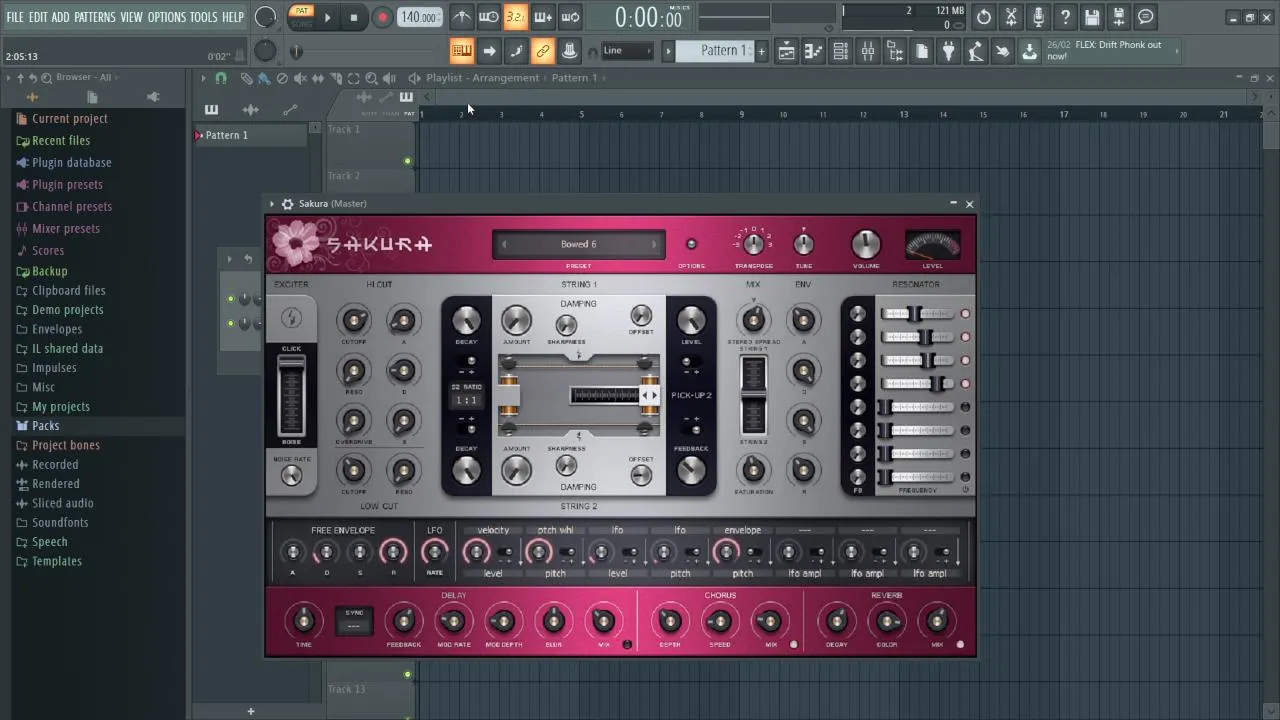Image resolution: width=1280 pixels, height=720 pixels.
Task: Toggle the reverb enable LED
Action: tap(960, 645)
